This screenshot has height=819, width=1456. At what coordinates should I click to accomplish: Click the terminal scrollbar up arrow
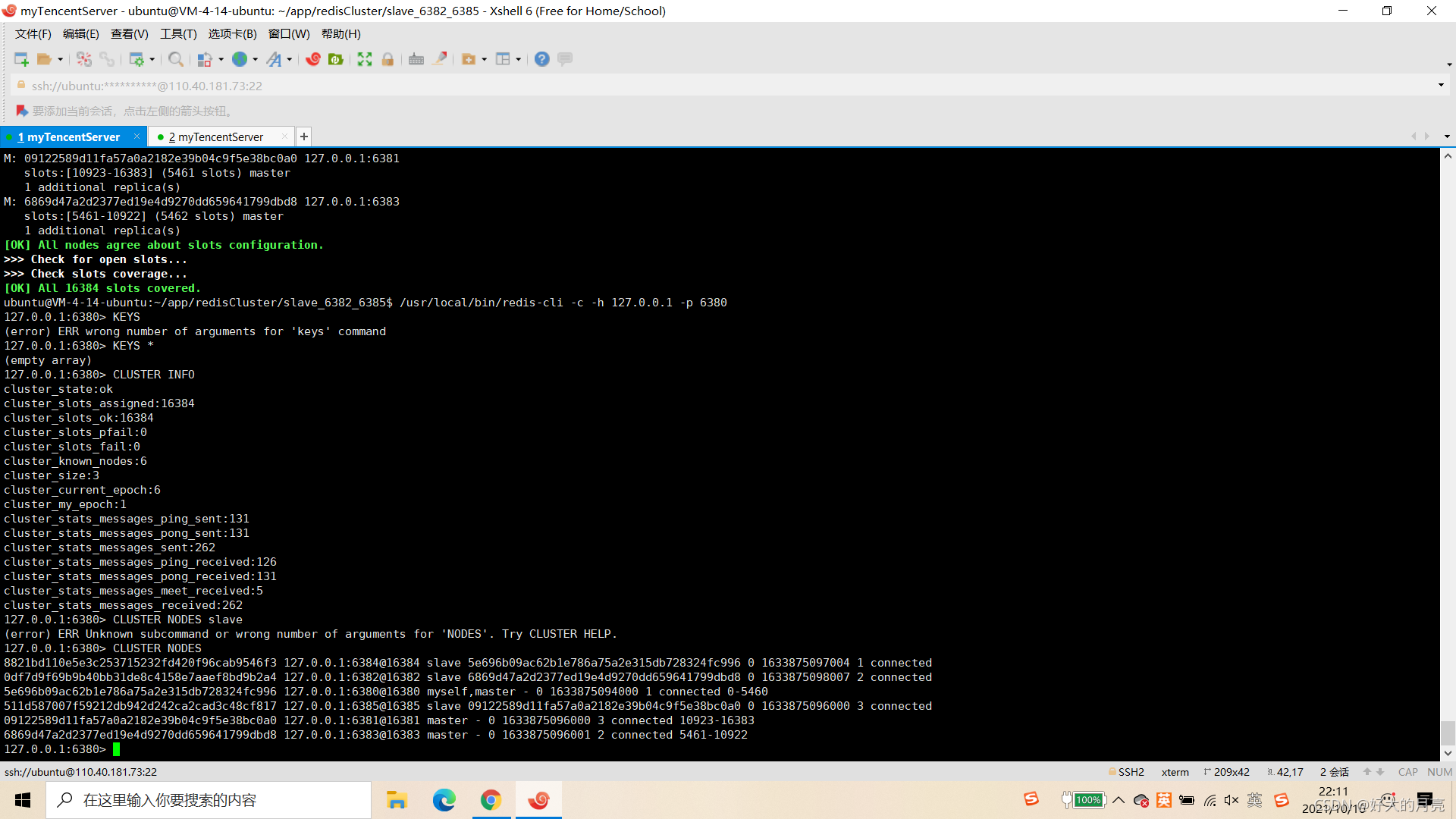(x=1448, y=156)
